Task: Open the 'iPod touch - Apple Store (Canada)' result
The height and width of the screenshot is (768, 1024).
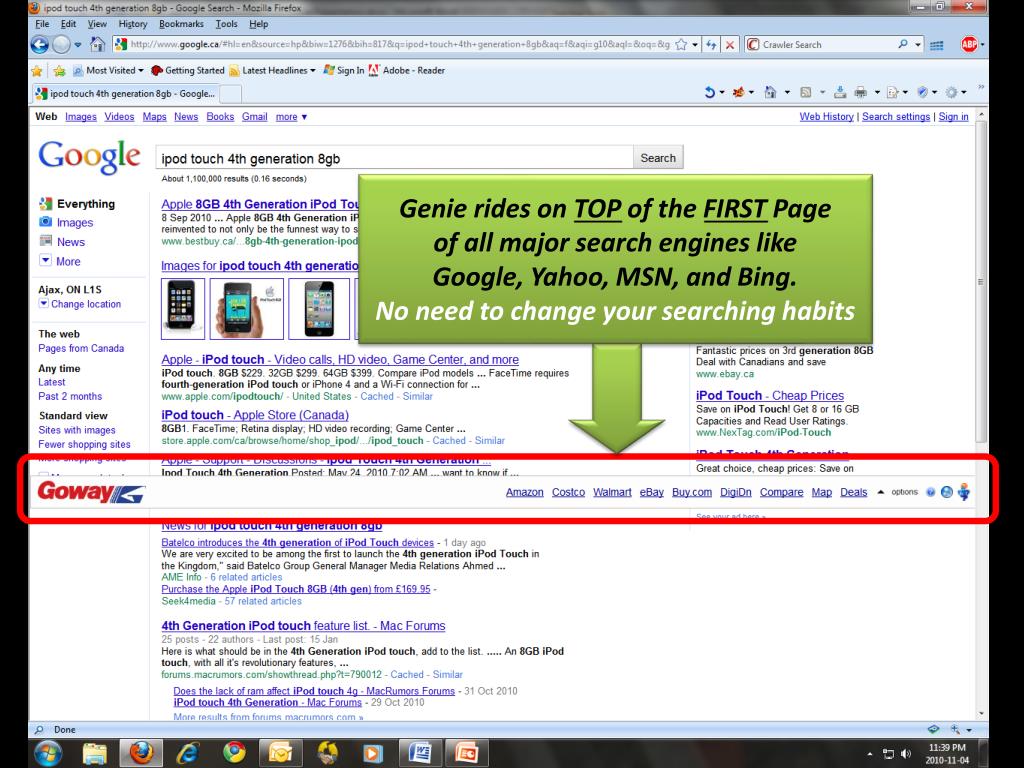Action: [255, 415]
